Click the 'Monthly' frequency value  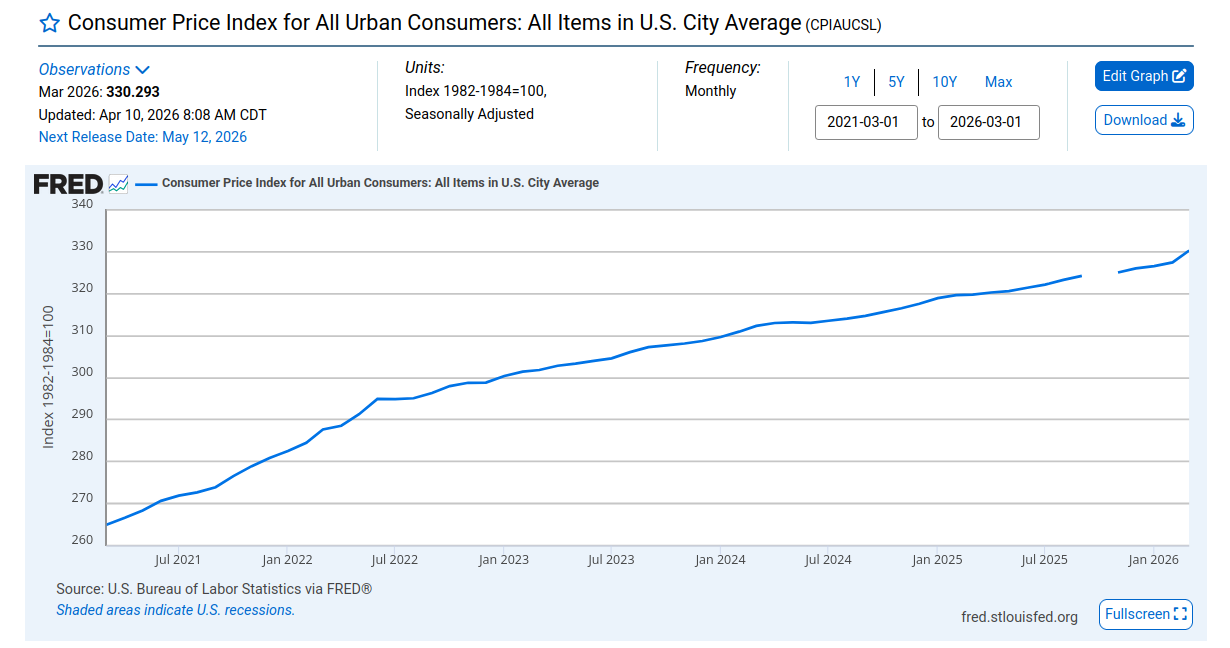(x=710, y=91)
